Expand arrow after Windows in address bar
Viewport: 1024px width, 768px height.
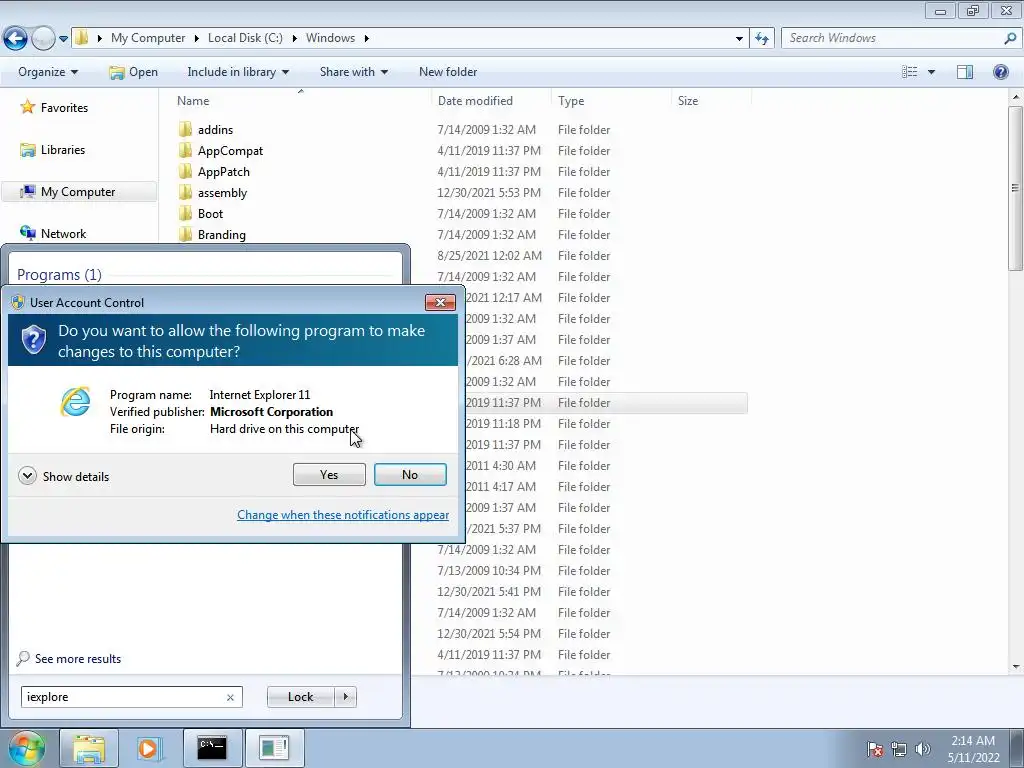pos(366,39)
